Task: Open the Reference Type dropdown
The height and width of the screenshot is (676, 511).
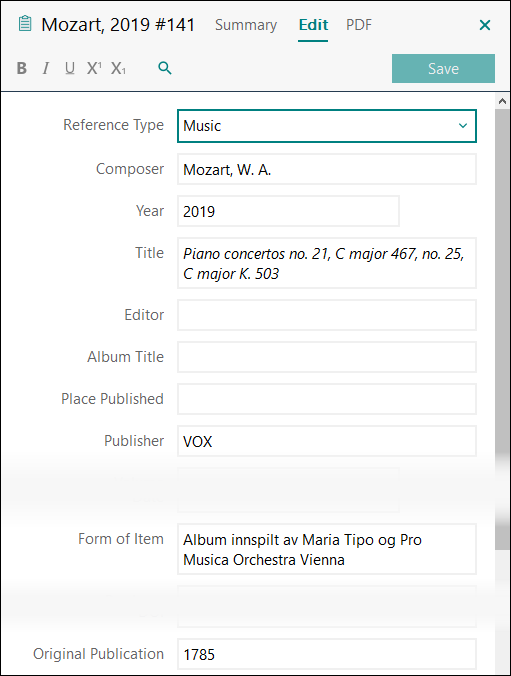Action: pyautogui.click(x=326, y=126)
